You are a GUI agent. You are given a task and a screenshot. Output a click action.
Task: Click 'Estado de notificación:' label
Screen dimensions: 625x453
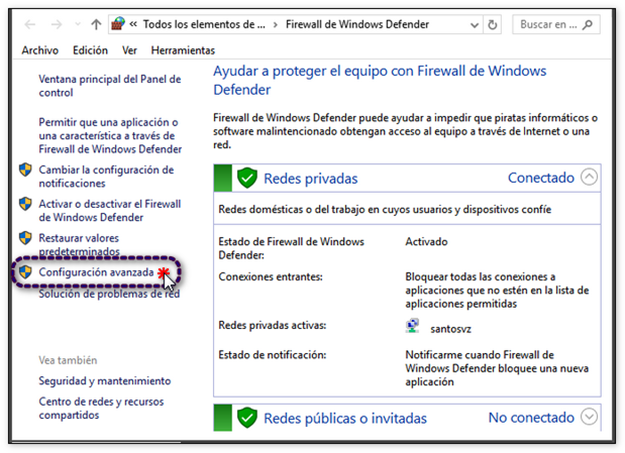coord(272,355)
